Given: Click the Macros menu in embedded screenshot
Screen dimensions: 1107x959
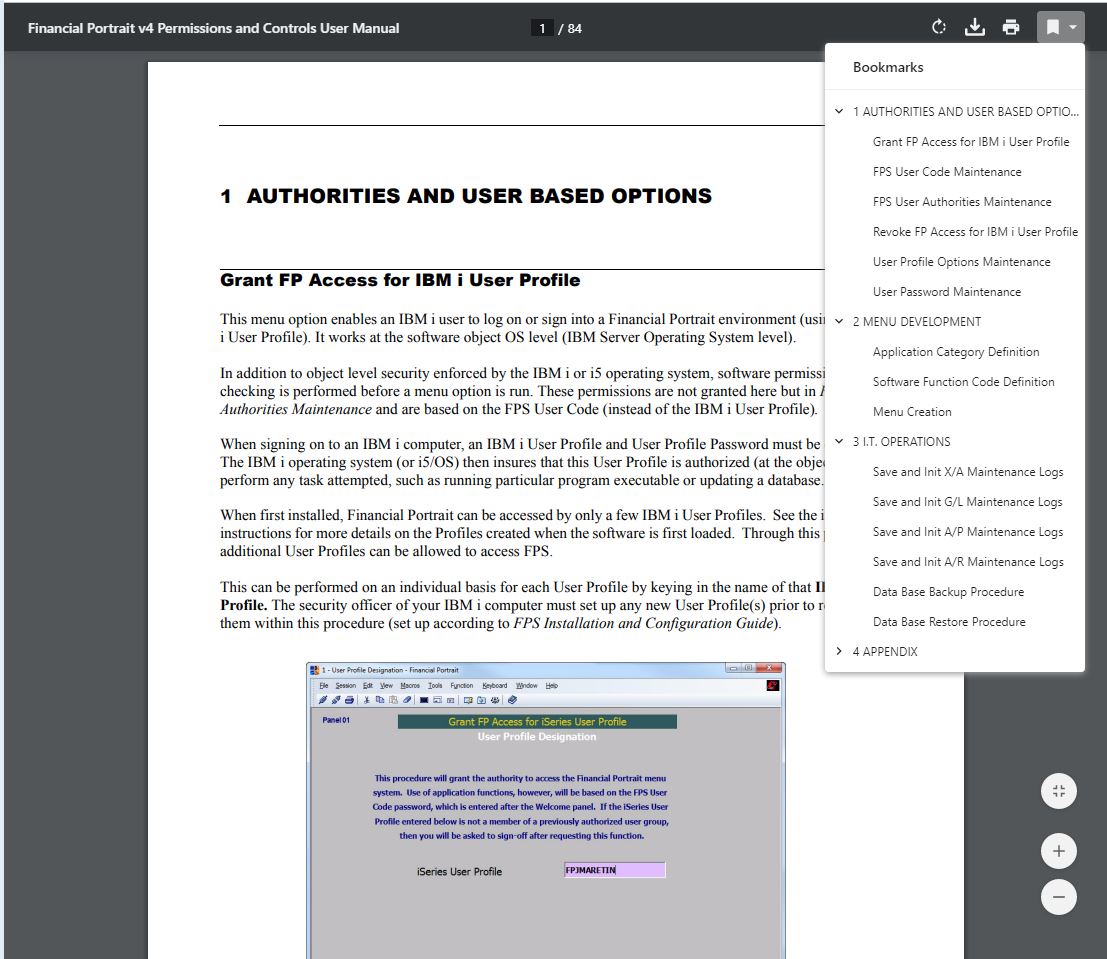Looking at the screenshot, I should point(409,685).
